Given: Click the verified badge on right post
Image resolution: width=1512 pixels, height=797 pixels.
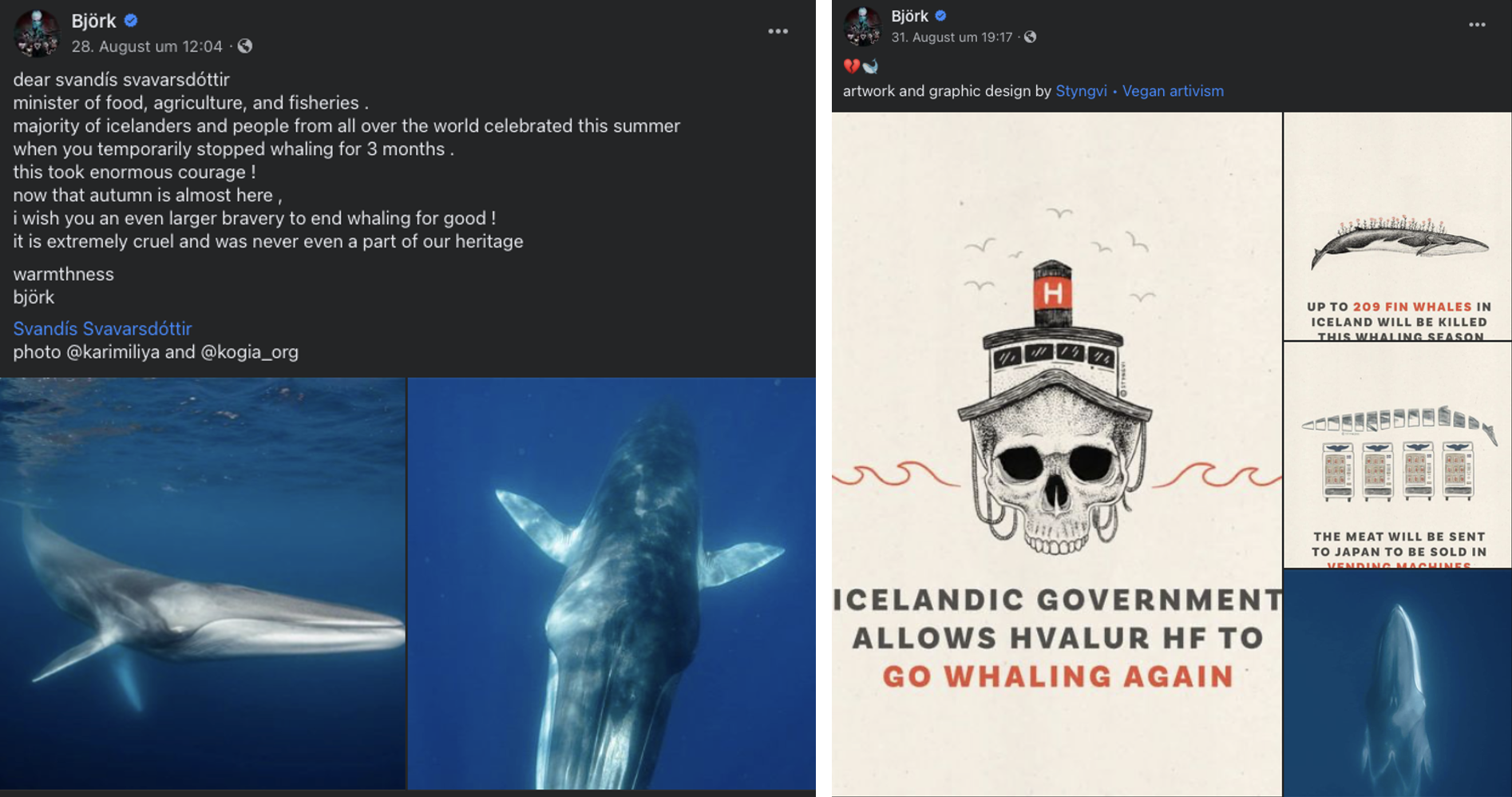Looking at the screenshot, I should (940, 15).
